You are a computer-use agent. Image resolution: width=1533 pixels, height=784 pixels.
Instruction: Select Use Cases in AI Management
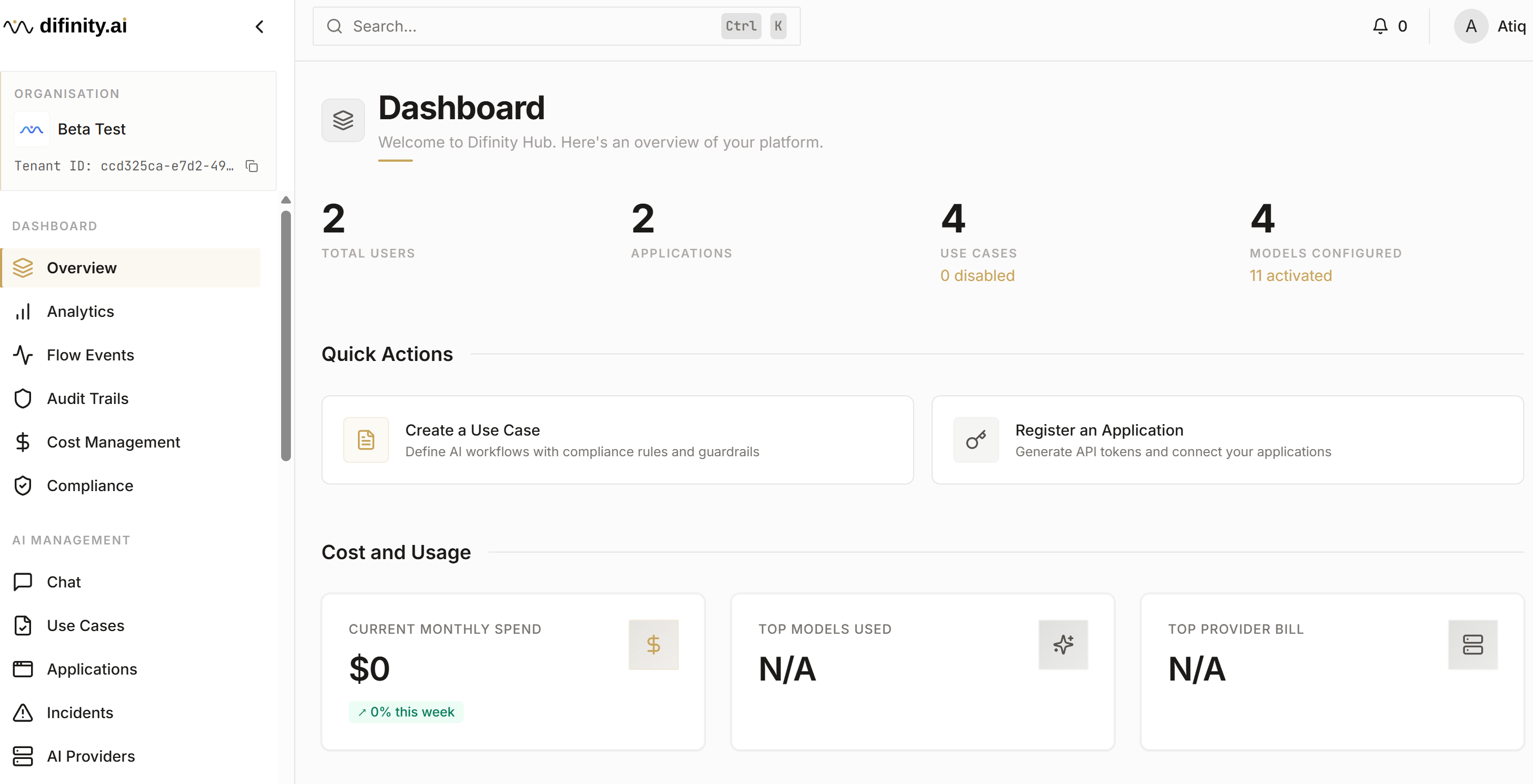click(85, 626)
